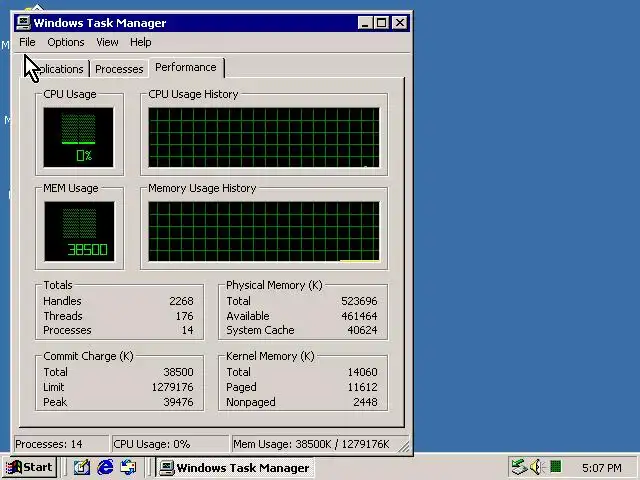
Task: Click the volume speaker tray icon
Action: 536,467
